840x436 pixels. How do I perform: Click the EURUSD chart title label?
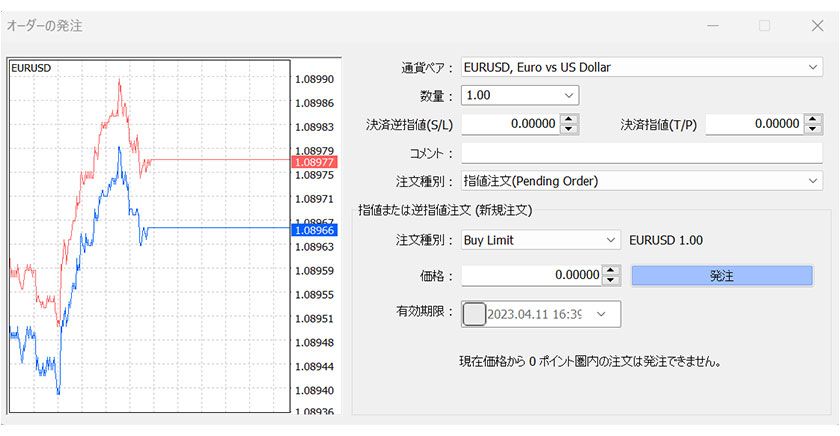31,68
